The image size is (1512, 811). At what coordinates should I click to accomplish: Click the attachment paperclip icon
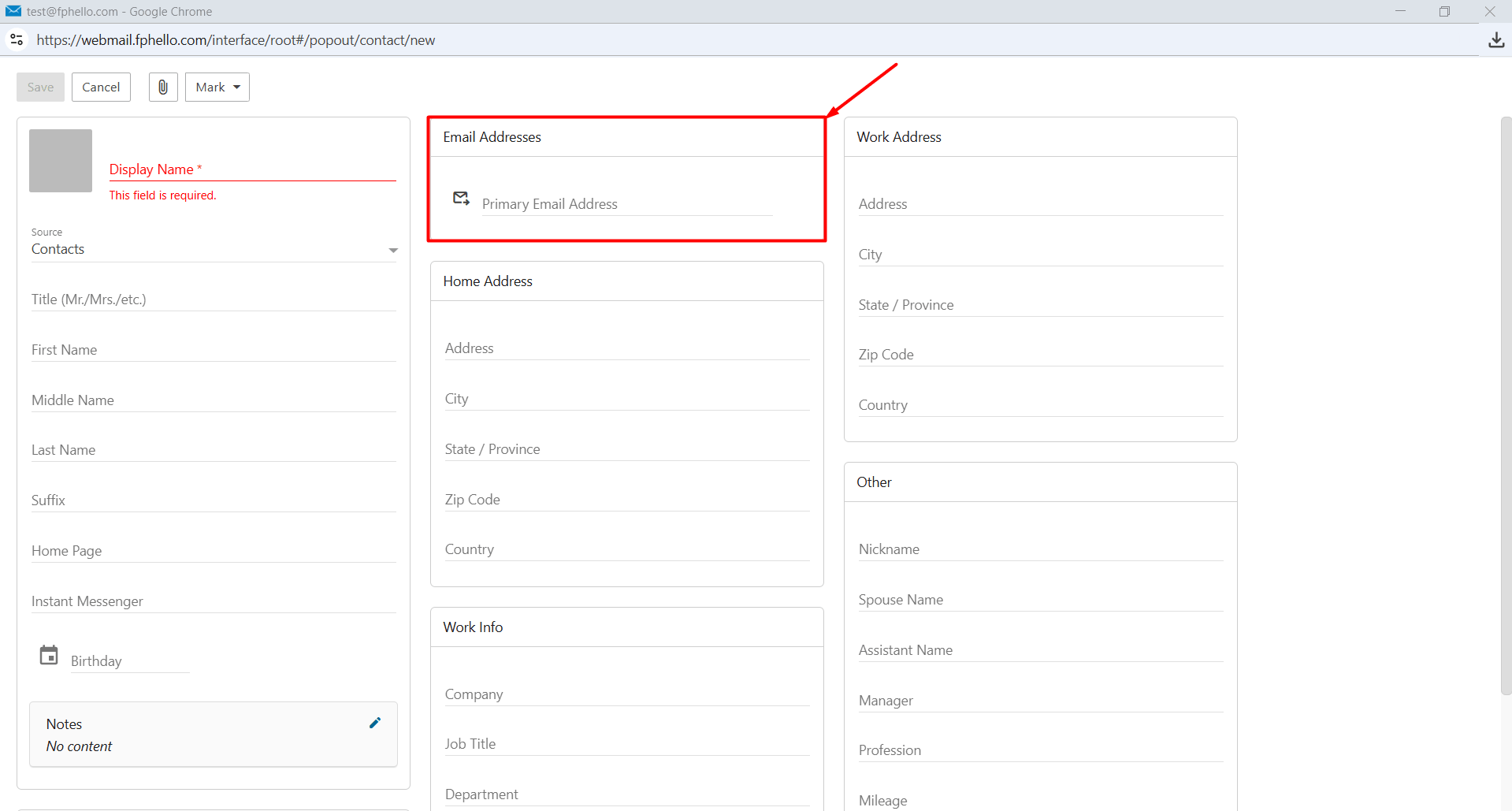point(163,87)
